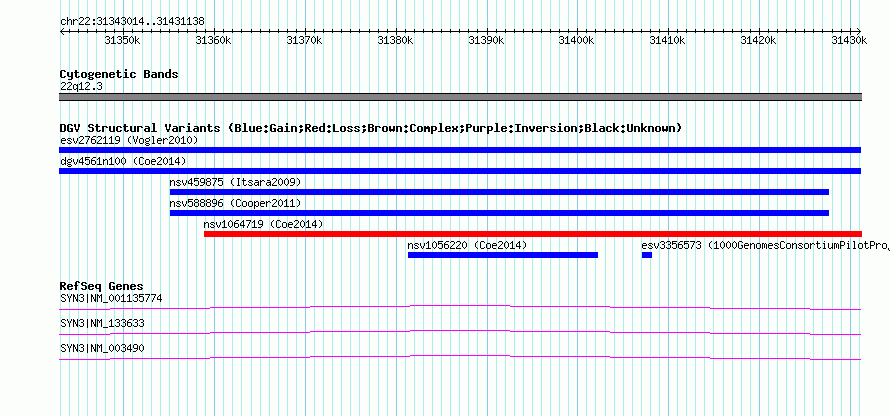Select the dgv4561n100 (Coe2014) variant bar

pyautogui.click(x=460, y=171)
